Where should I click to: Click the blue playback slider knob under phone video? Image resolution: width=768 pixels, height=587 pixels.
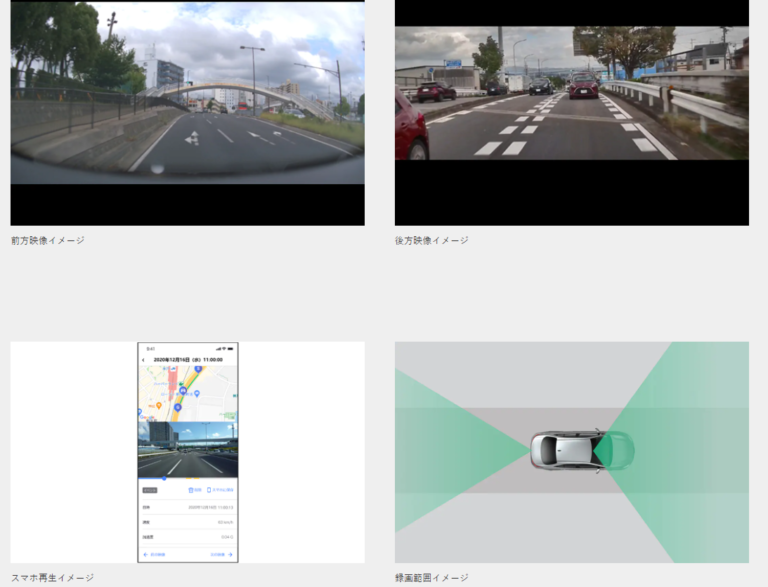[x=165, y=478]
